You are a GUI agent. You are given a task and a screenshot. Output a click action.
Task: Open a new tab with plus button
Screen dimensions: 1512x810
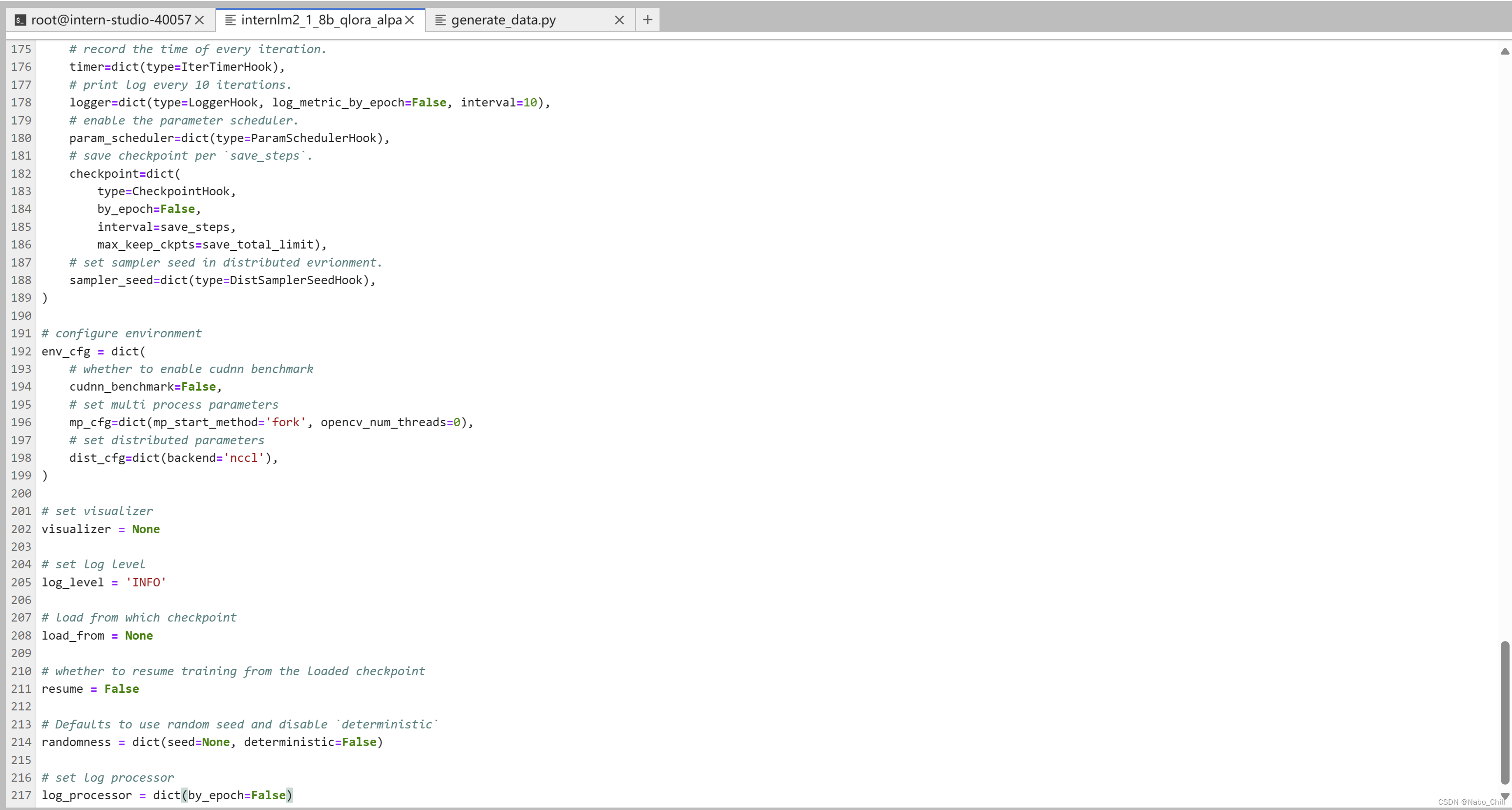coord(647,20)
